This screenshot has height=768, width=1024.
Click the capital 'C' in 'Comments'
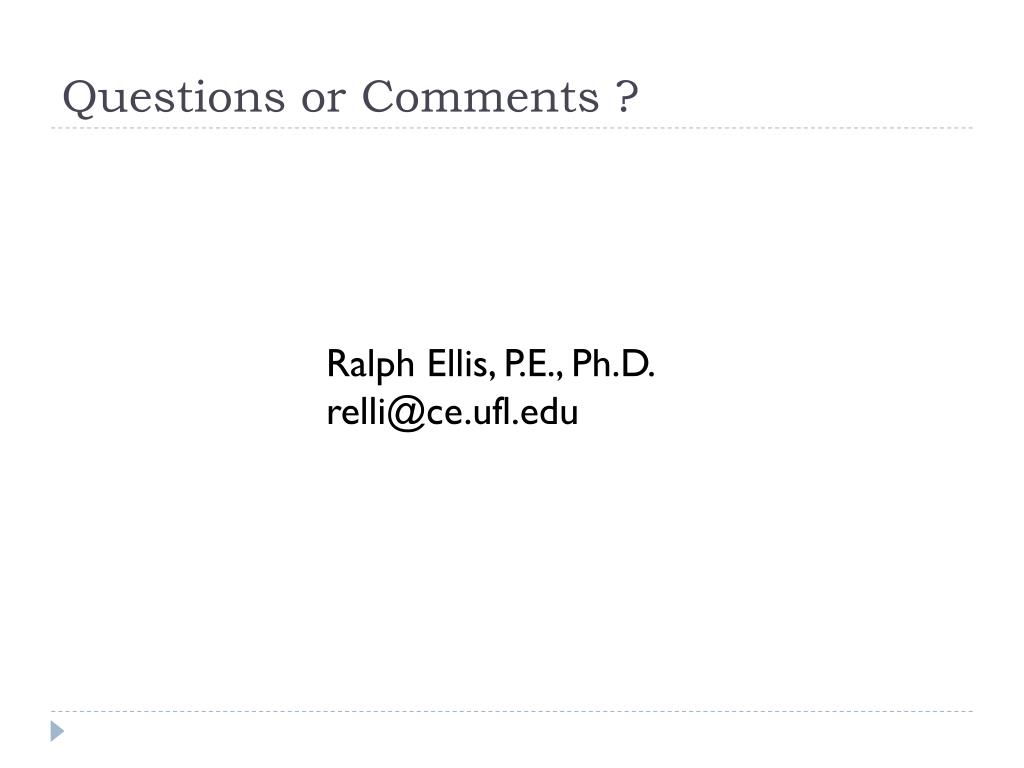(x=377, y=97)
